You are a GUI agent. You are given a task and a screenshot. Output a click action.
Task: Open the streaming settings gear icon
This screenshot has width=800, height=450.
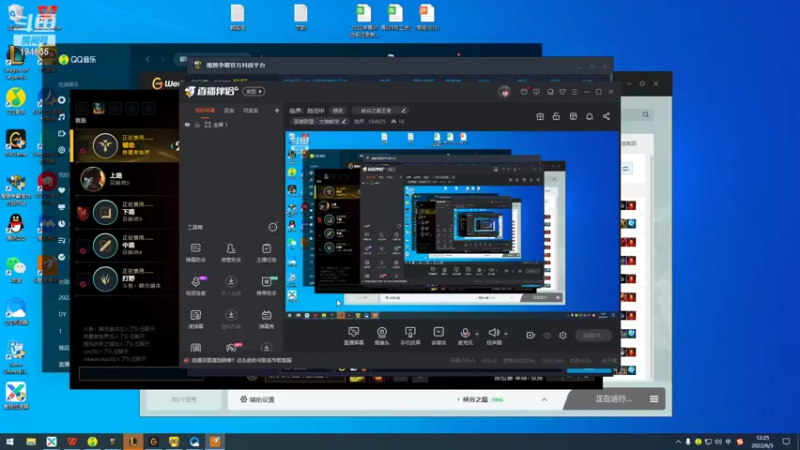pyautogui.click(x=563, y=335)
